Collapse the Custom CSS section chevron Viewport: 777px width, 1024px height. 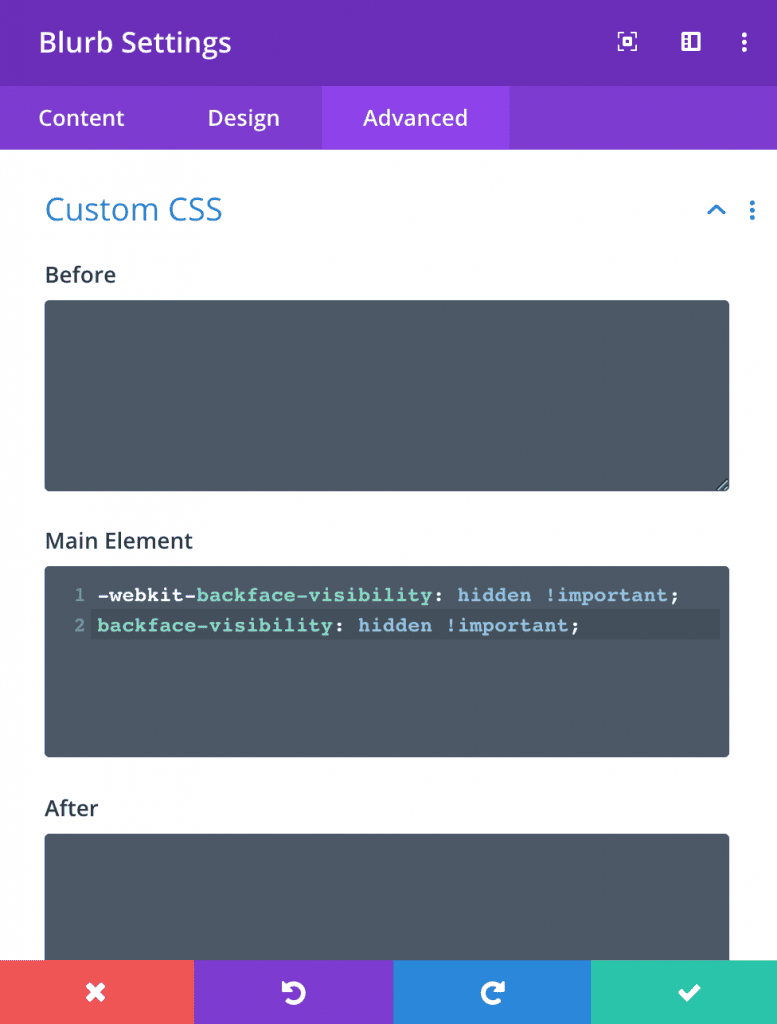click(716, 210)
